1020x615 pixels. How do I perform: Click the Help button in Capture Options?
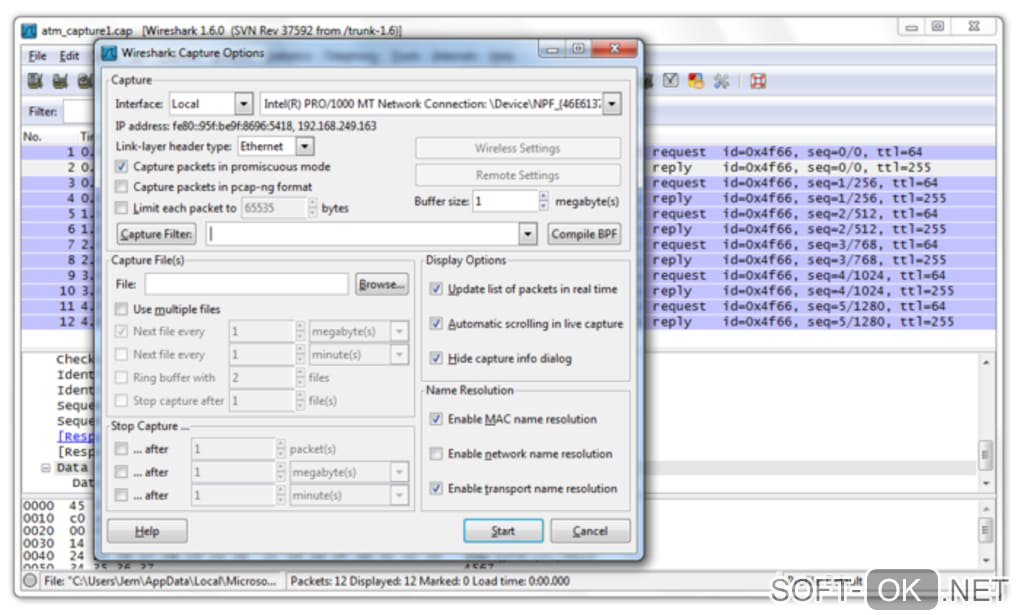point(147,531)
